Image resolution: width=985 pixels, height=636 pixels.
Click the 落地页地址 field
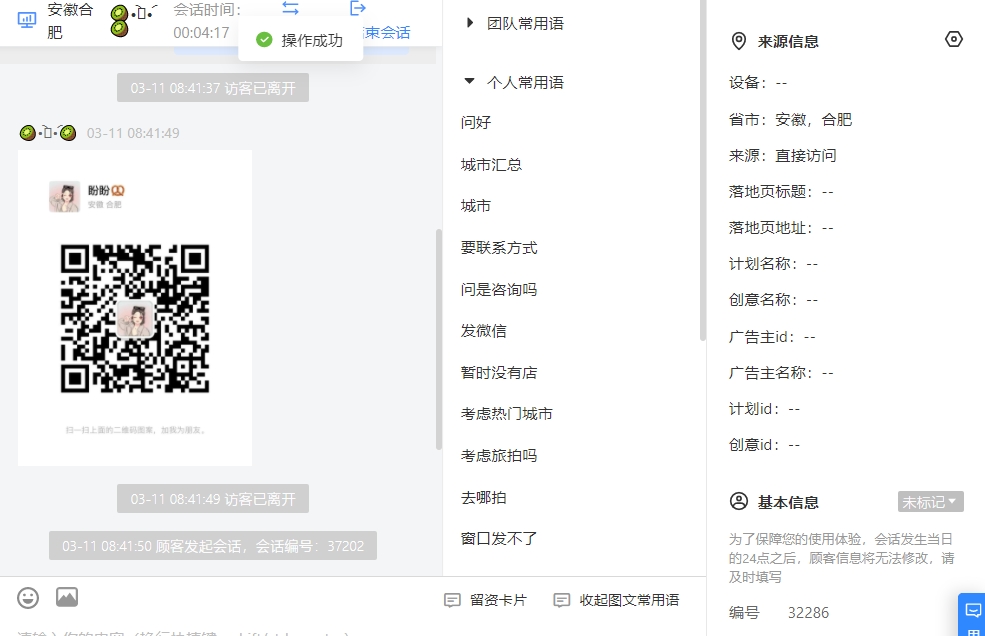pos(781,228)
